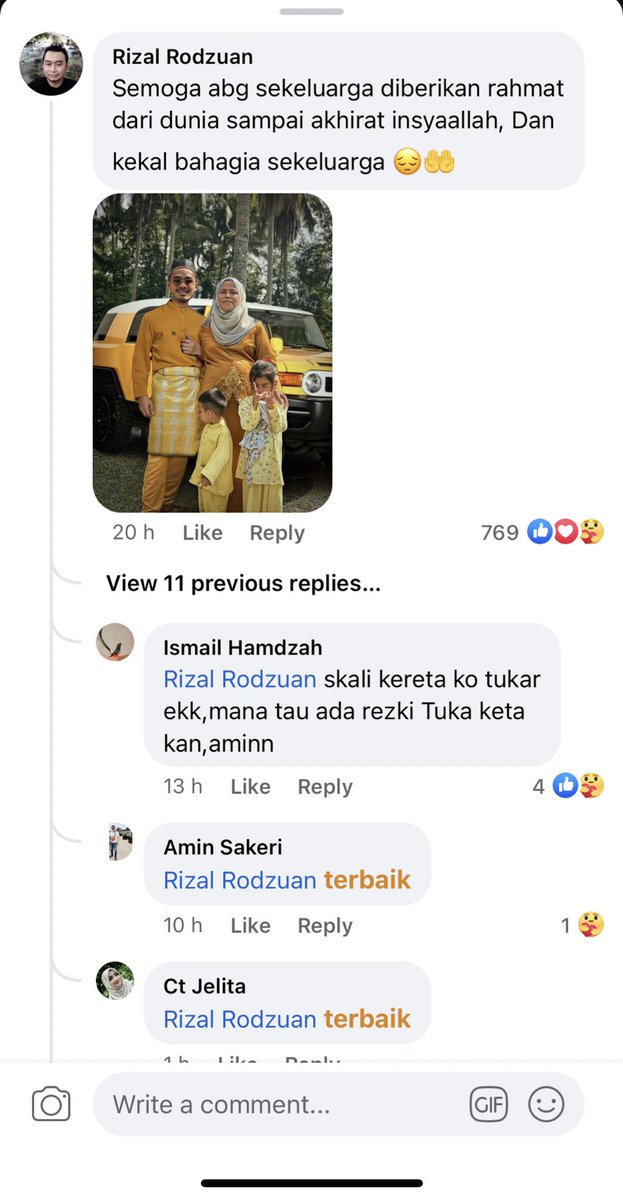Screen dimensions: 623x1200
Task: Like Rizal Rodzuan's main comment
Action: [202, 533]
